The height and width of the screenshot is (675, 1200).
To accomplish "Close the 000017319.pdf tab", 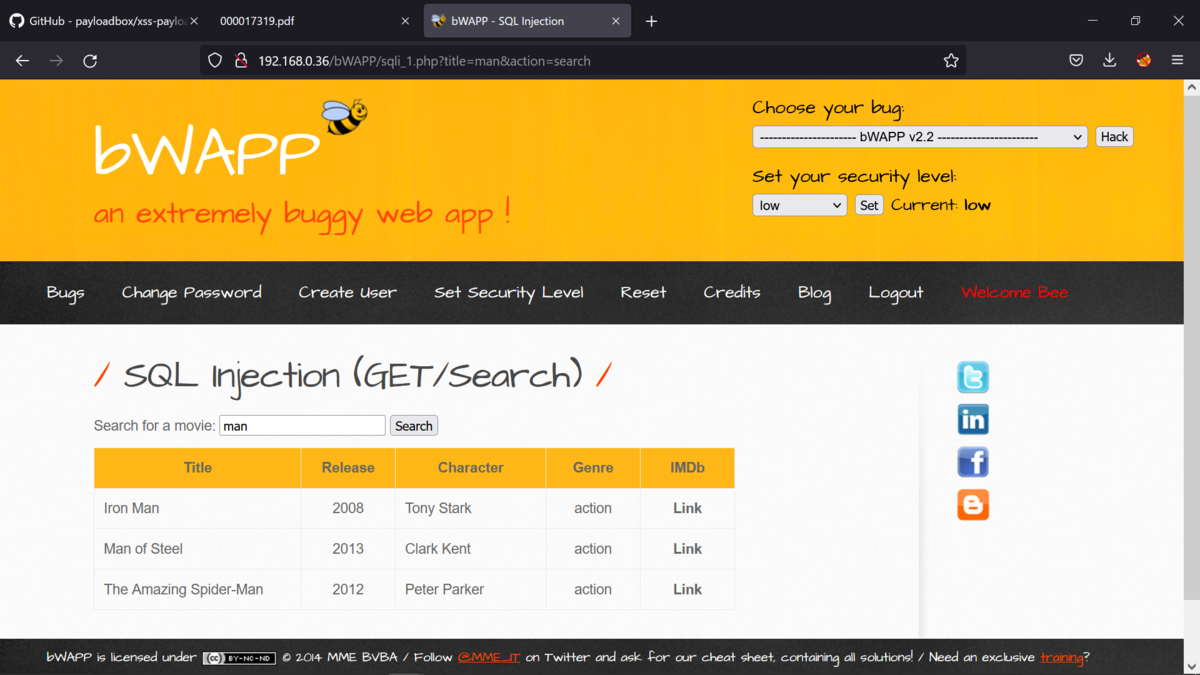I will (x=405, y=21).
